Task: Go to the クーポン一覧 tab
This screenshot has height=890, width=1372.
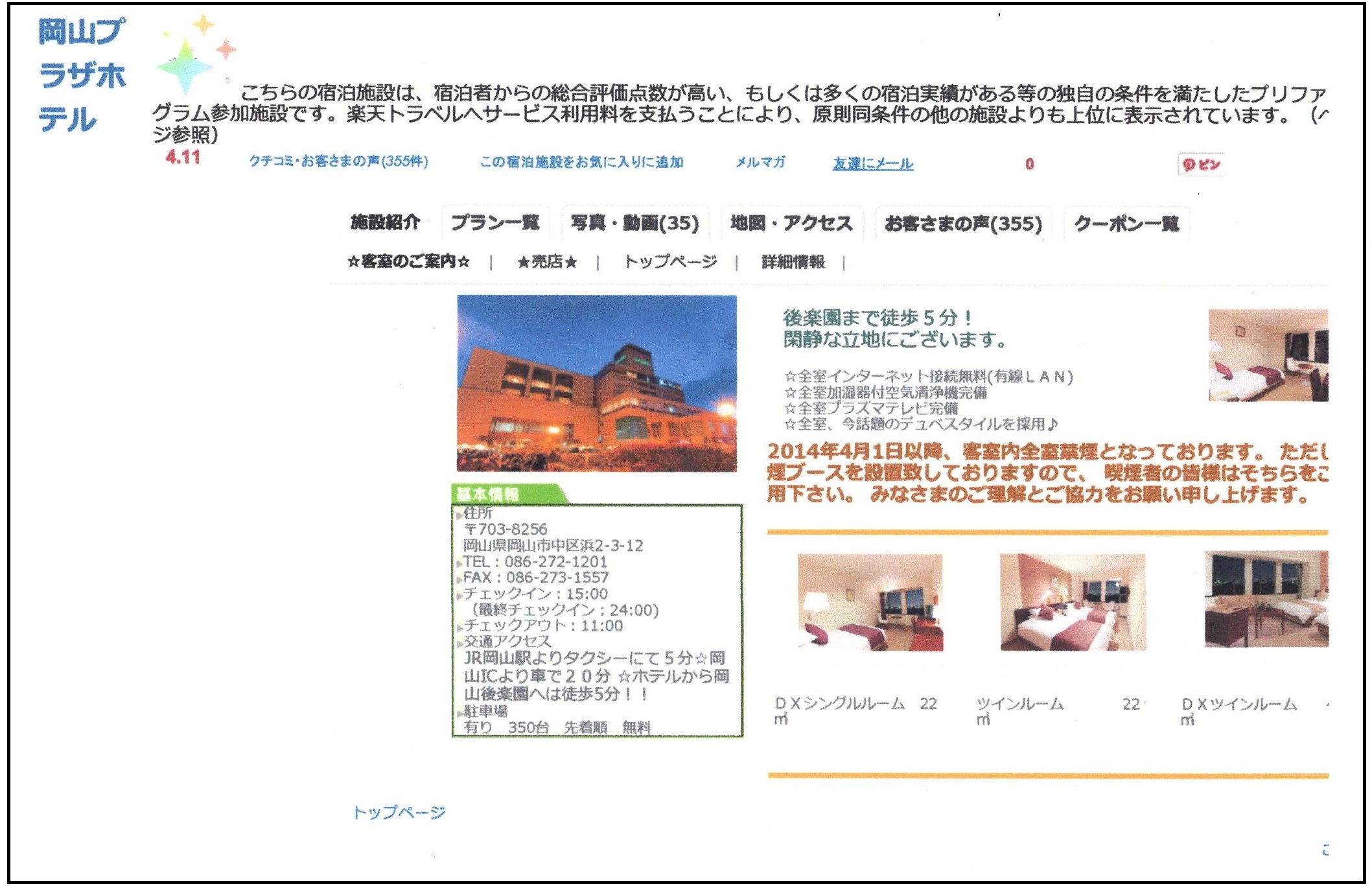Action: point(1126,224)
